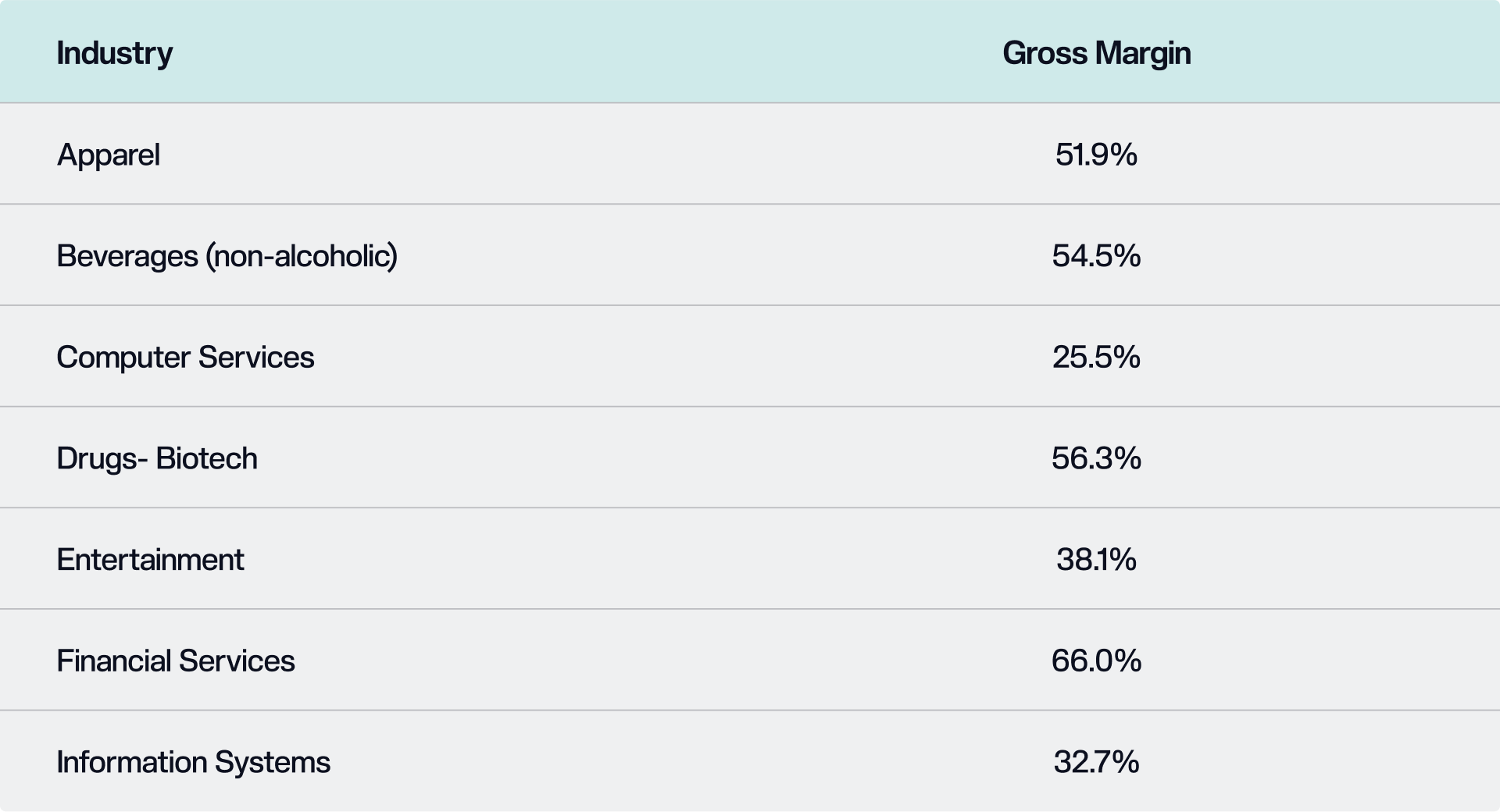Select the 54.5% gross margin value

[x=1096, y=256]
